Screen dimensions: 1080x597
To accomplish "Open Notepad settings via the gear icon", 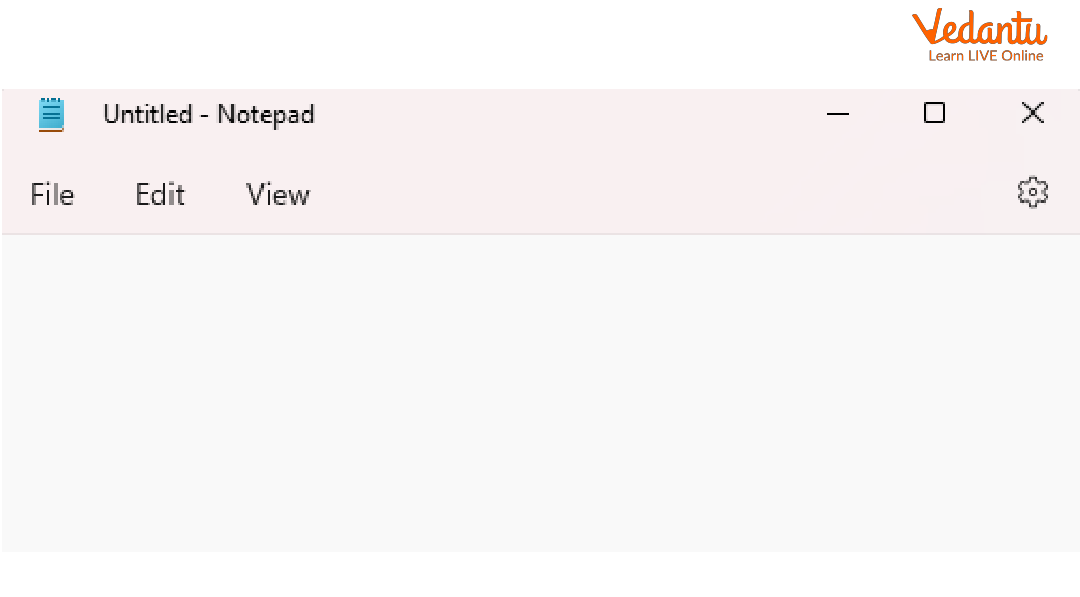I will (1032, 192).
